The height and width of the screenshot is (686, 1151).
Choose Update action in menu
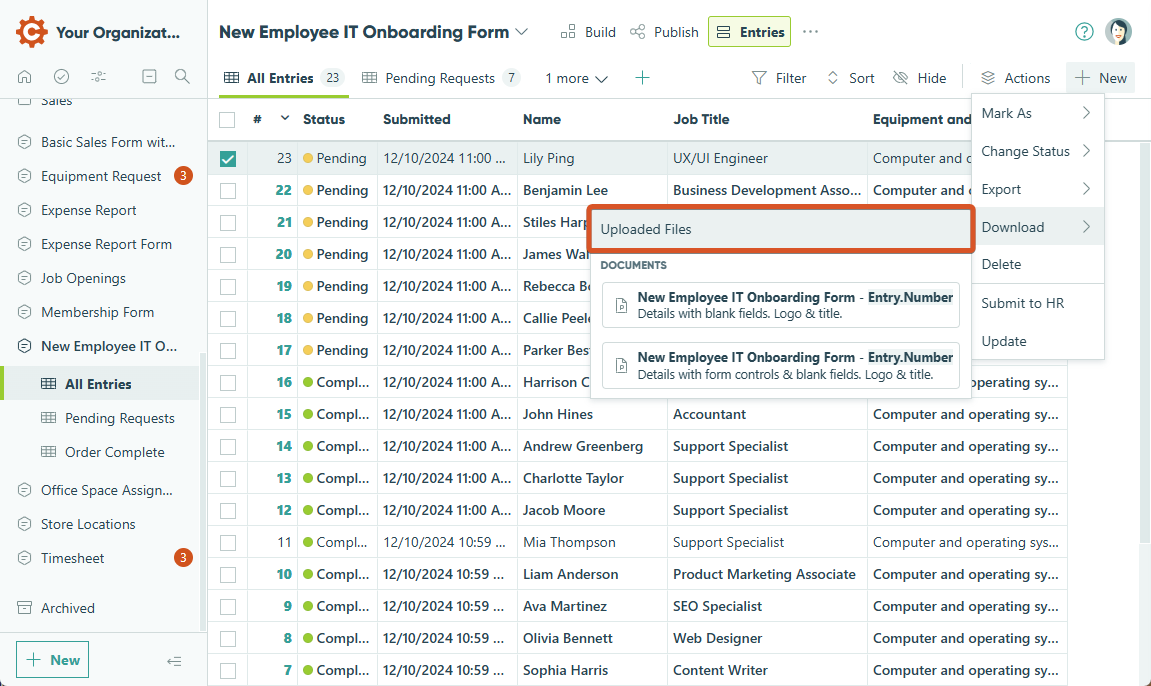tap(1037, 341)
